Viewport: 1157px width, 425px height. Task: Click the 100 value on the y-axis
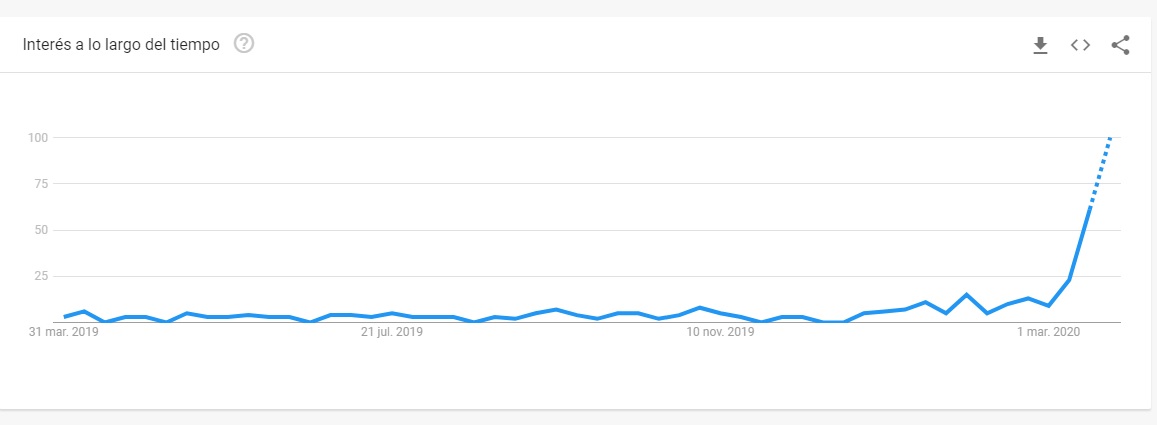[x=38, y=137]
